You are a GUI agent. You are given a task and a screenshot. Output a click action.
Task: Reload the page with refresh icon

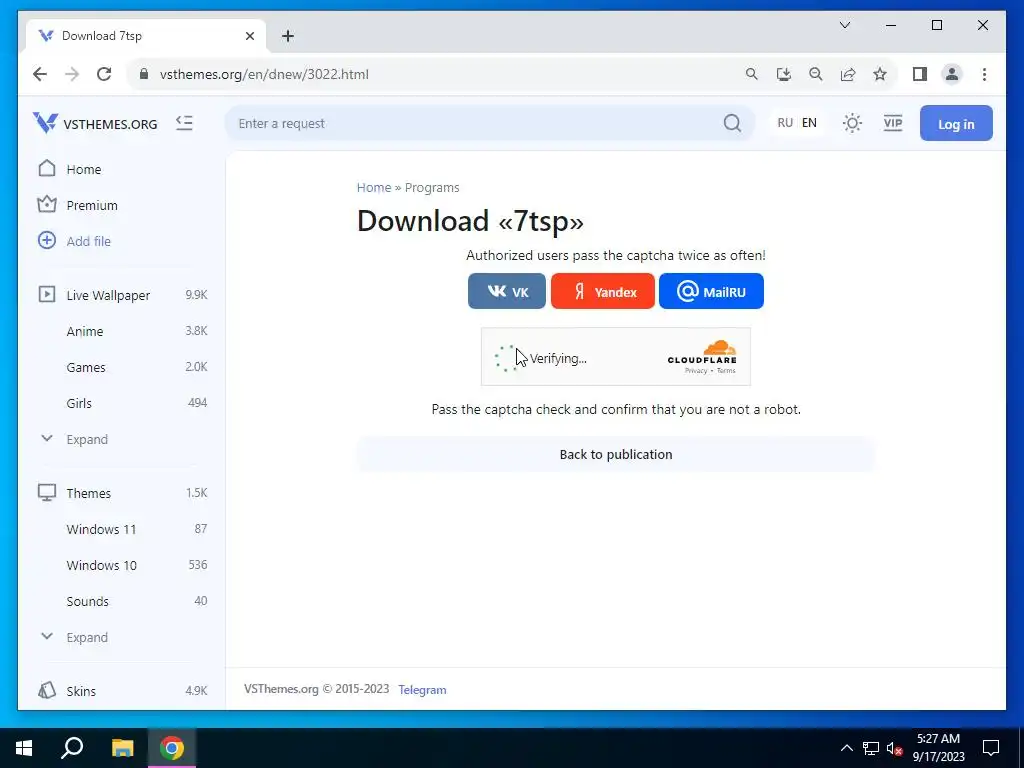coord(104,74)
